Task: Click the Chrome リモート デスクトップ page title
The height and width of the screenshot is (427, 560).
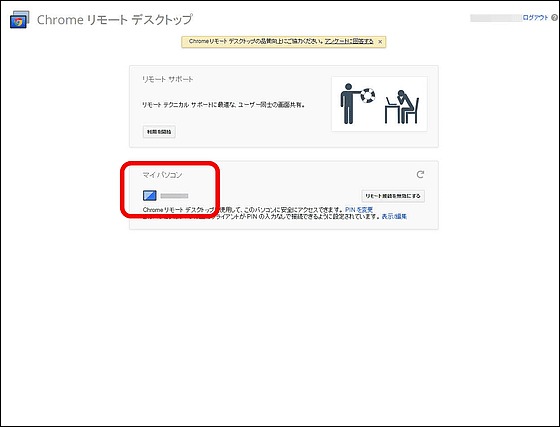Action: tap(115, 20)
